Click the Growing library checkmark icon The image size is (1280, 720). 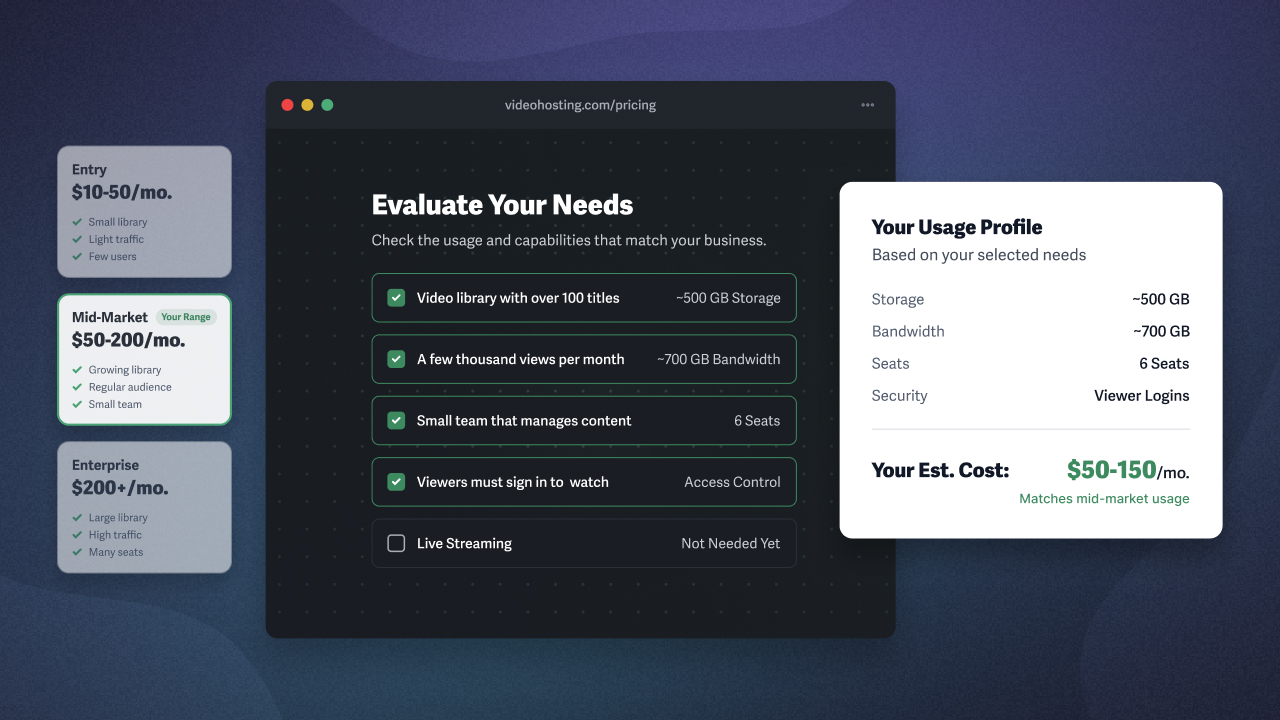click(77, 370)
